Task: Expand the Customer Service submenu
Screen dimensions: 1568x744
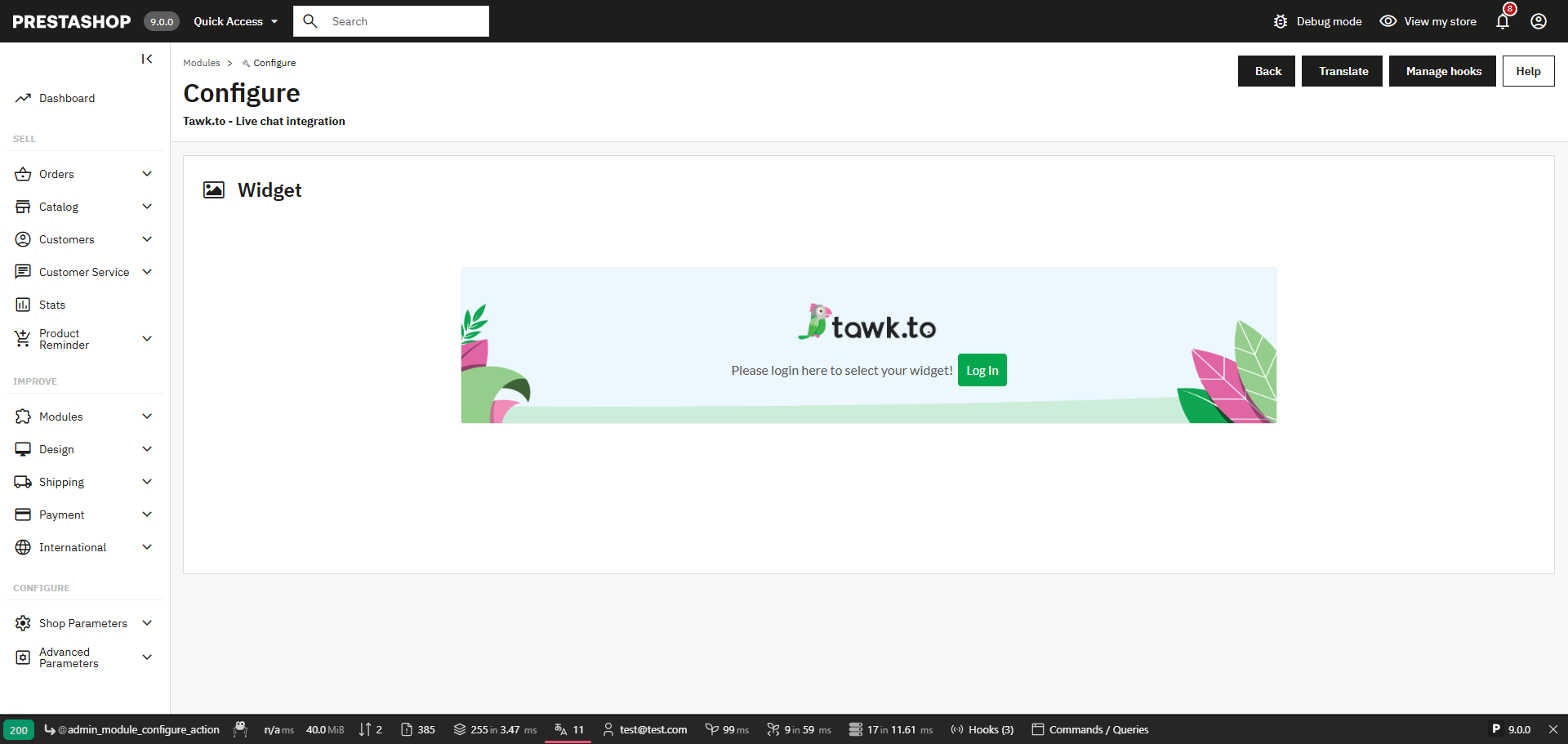Action: [x=147, y=272]
